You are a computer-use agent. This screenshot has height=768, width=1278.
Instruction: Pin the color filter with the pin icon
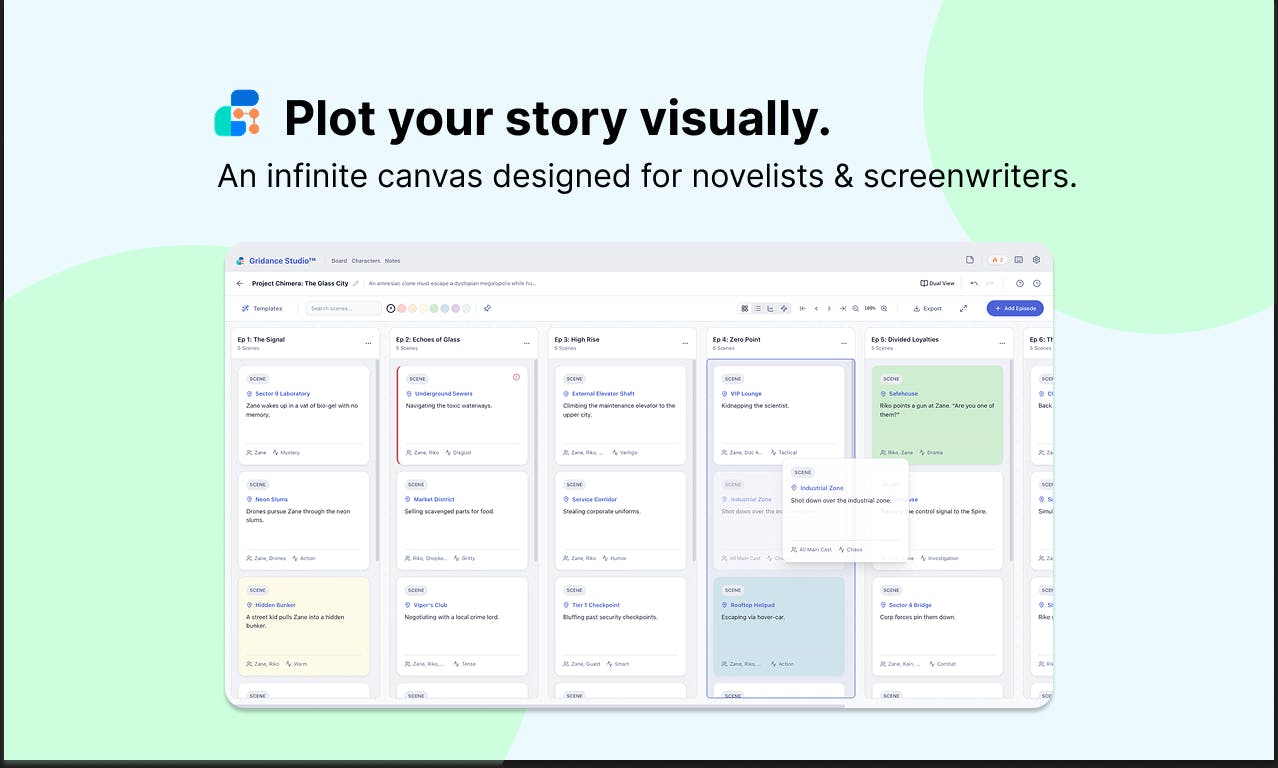point(487,308)
